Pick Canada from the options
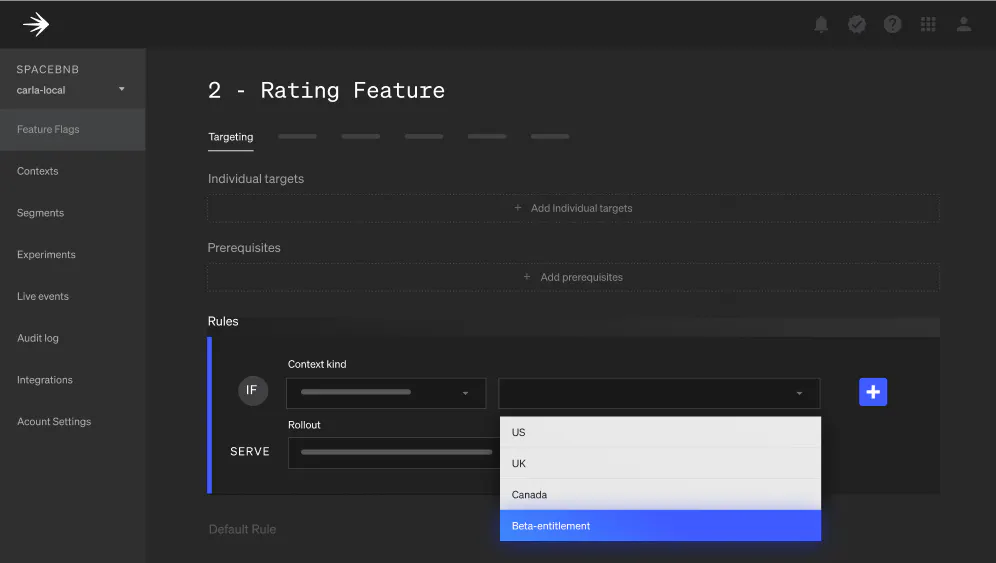This screenshot has width=996, height=563. coord(660,494)
